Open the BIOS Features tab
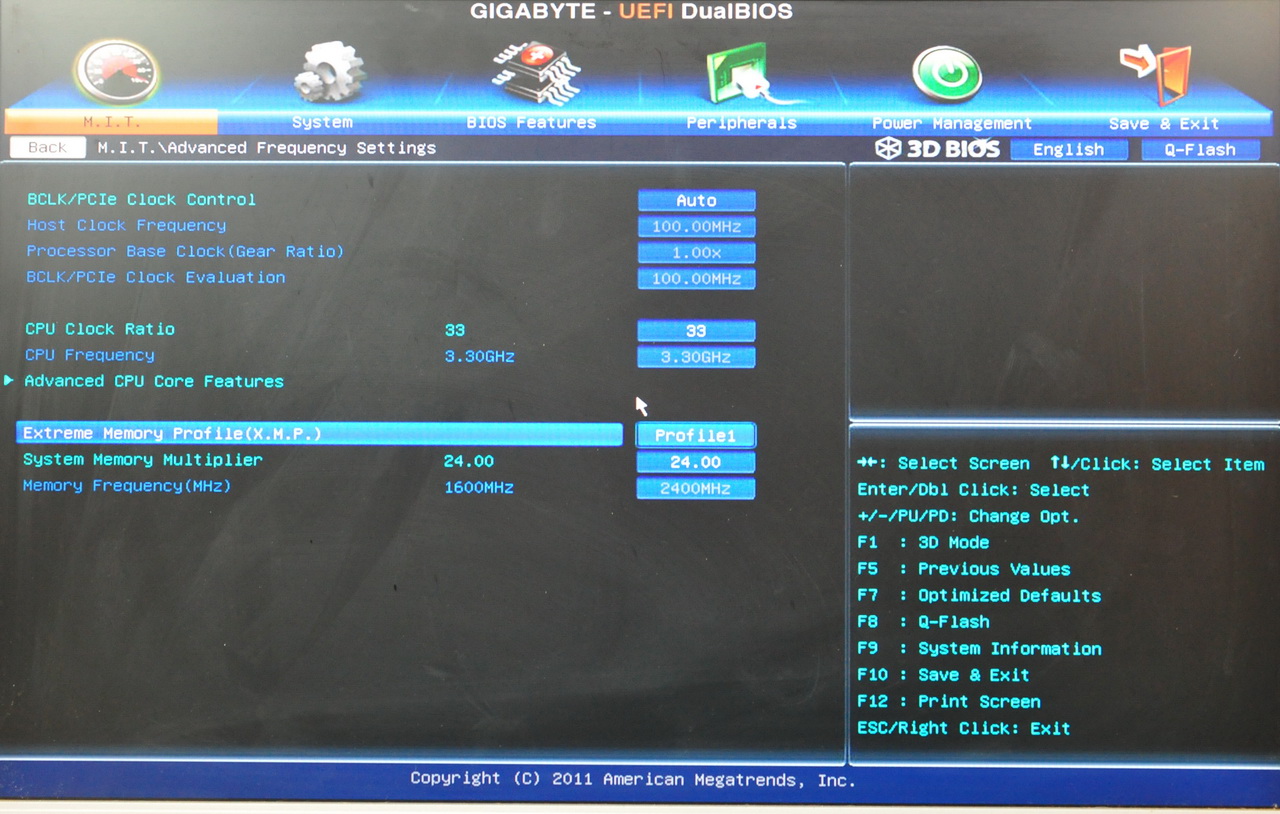The image size is (1280, 814). click(x=531, y=122)
